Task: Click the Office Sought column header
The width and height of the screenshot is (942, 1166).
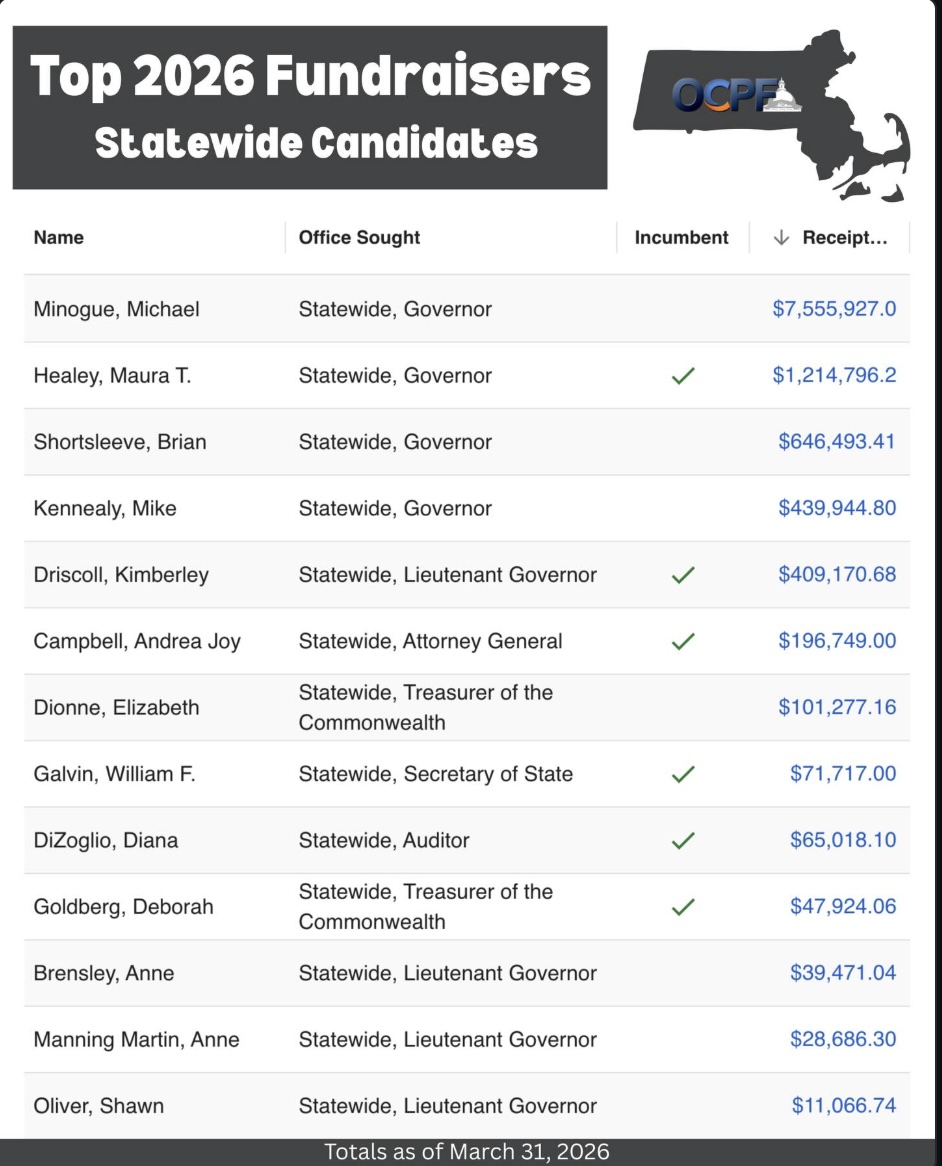Action: click(359, 238)
